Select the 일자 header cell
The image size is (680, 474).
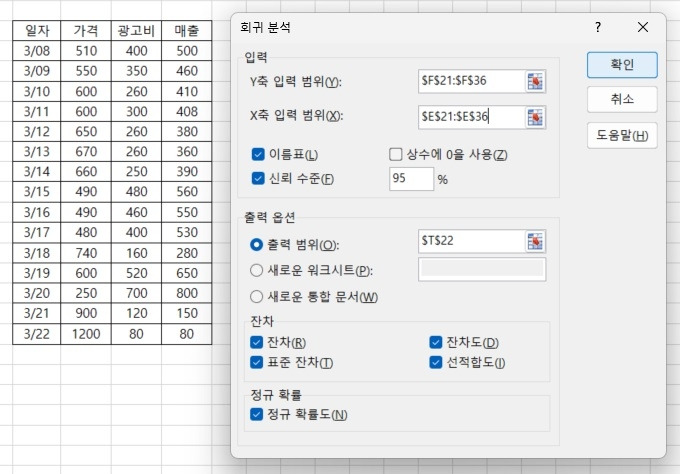(x=37, y=30)
